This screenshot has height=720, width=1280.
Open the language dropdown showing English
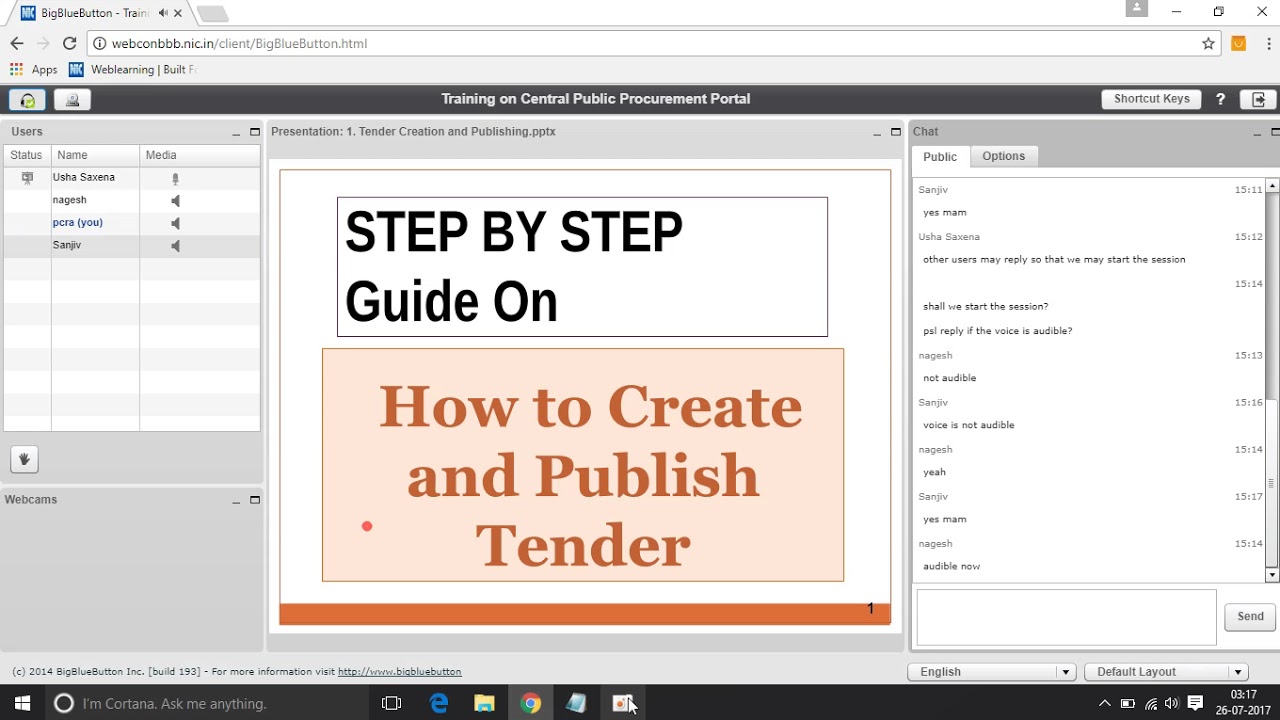pos(992,672)
